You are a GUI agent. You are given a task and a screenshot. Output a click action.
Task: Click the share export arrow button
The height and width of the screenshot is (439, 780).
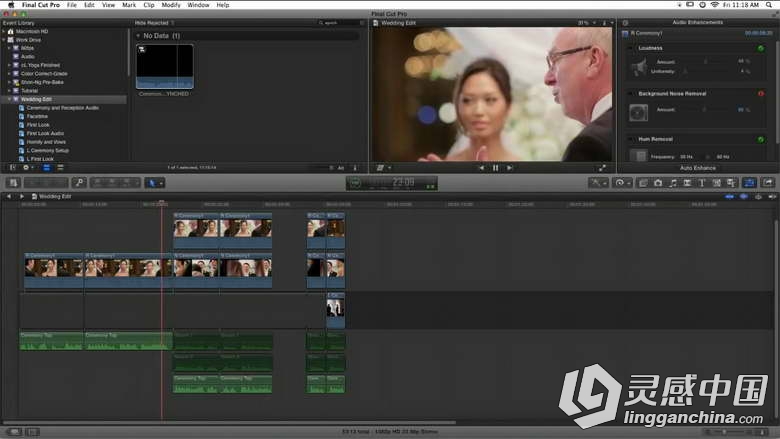[x=768, y=183]
